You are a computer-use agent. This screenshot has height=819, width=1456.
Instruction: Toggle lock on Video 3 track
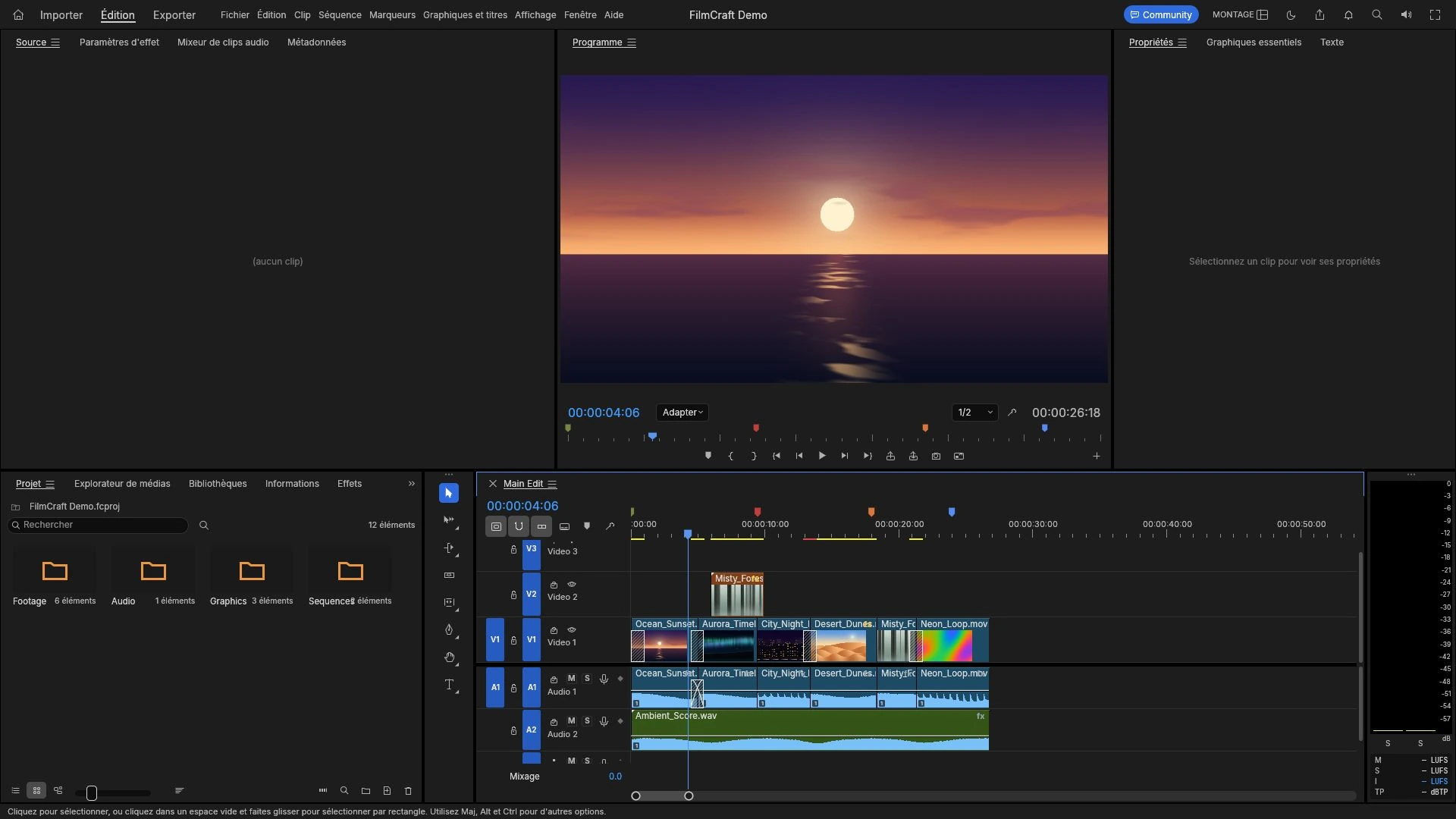click(x=513, y=550)
